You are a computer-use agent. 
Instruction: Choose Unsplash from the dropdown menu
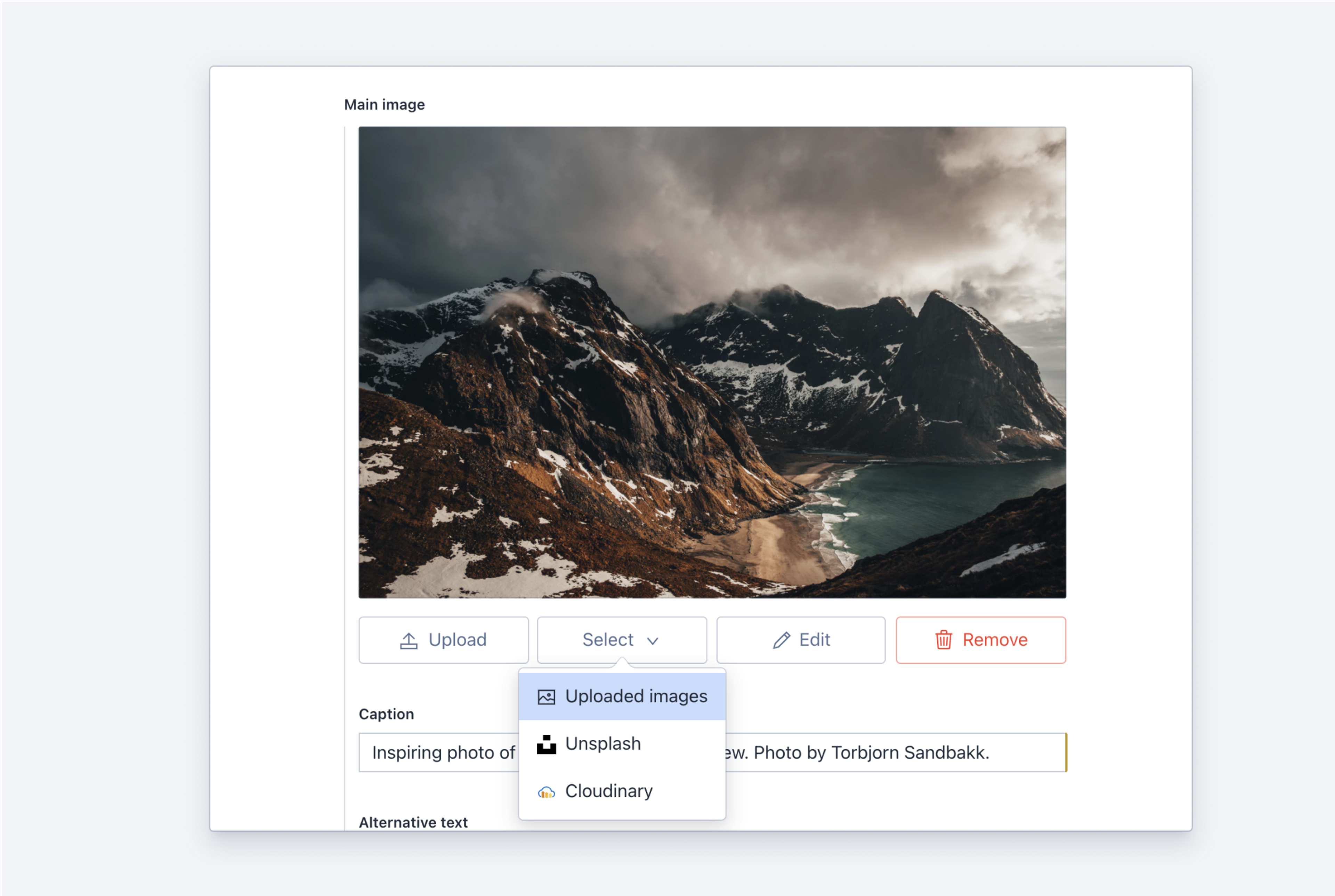click(603, 744)
